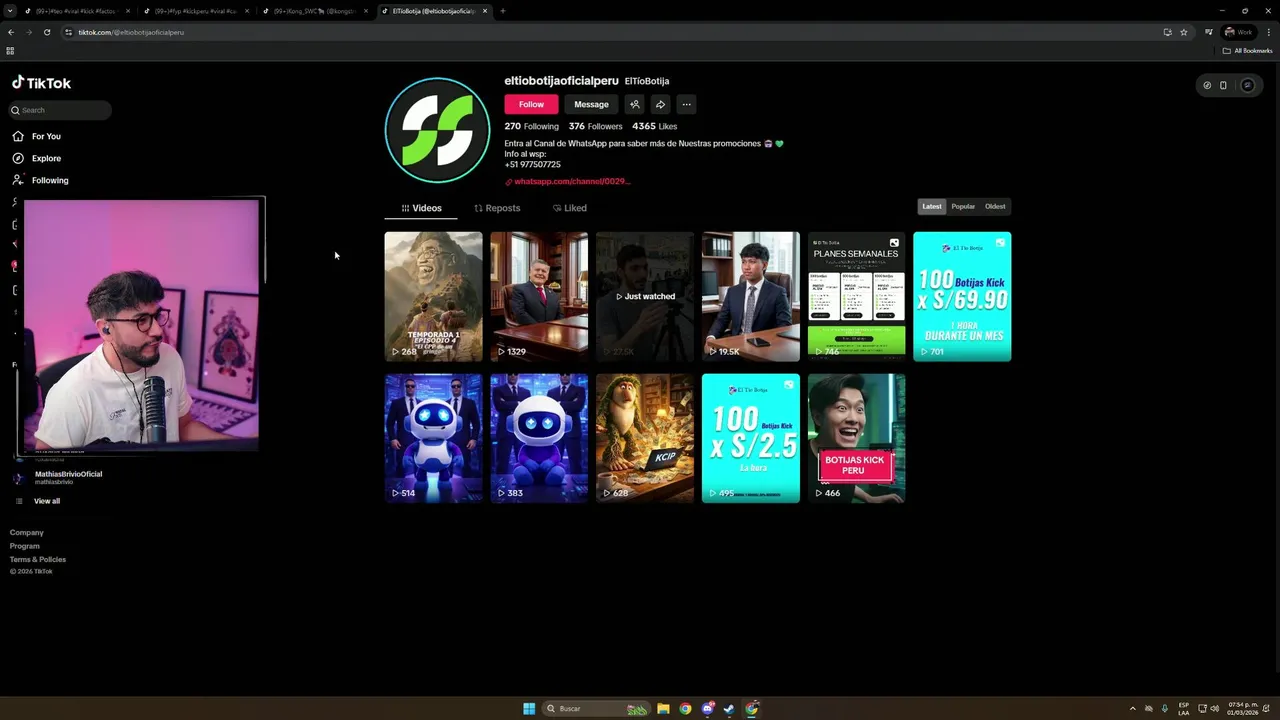1280x720 pixels.
Task: Click the phone get-app icon in top-right pill
Action: pos(1223,85)
